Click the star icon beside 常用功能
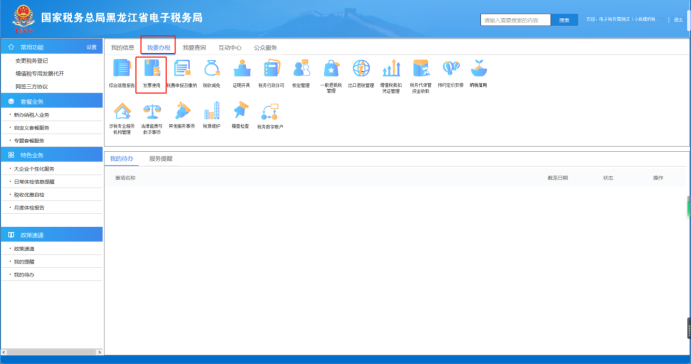 point(11,47)
